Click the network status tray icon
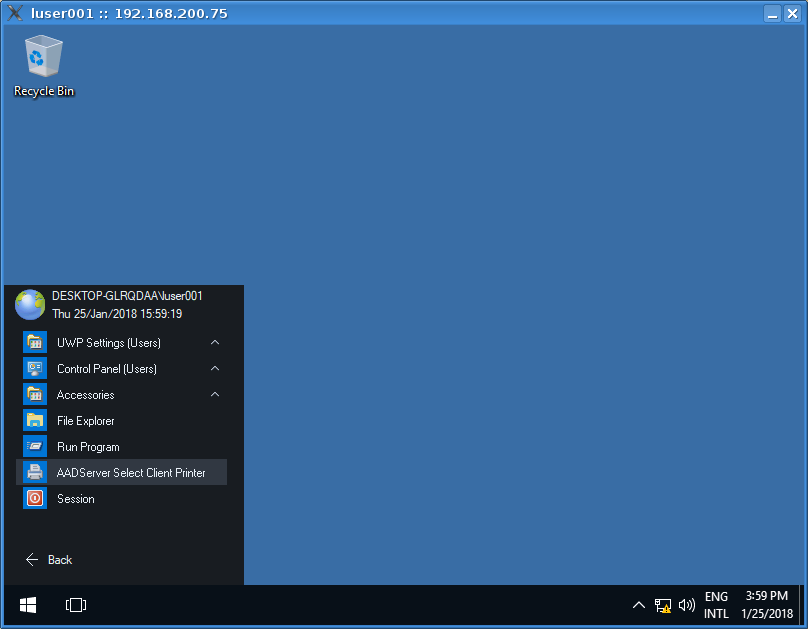This screenshot has width=808, height=629. [x=662, y=605]
